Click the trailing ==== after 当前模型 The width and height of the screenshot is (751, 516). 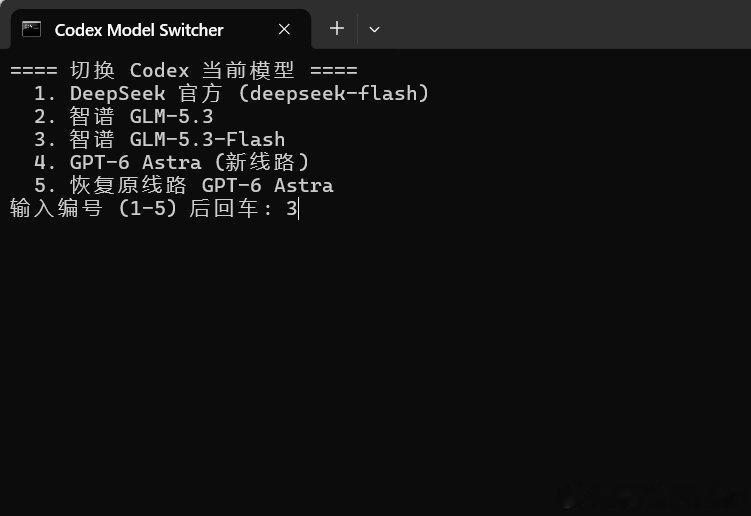(x=334, y=70)
